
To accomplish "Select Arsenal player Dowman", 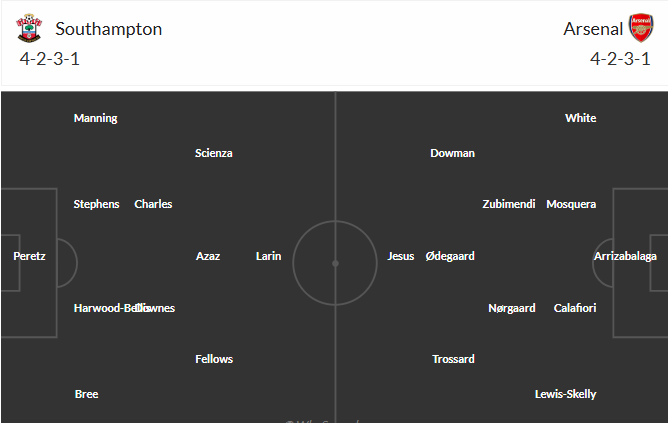I will (453, 153).
